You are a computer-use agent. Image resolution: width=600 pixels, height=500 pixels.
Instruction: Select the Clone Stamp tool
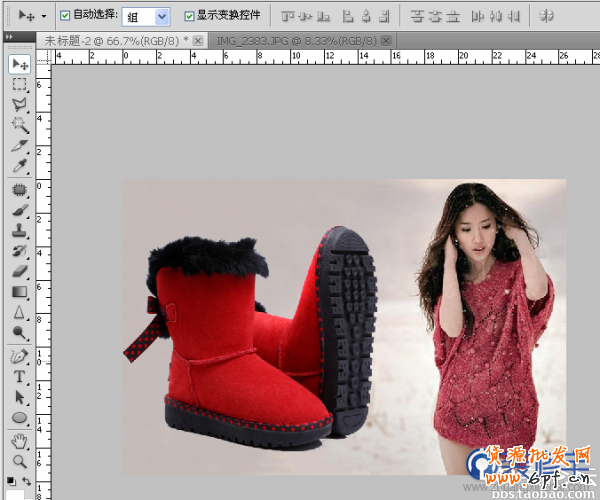tap(19, 231)
